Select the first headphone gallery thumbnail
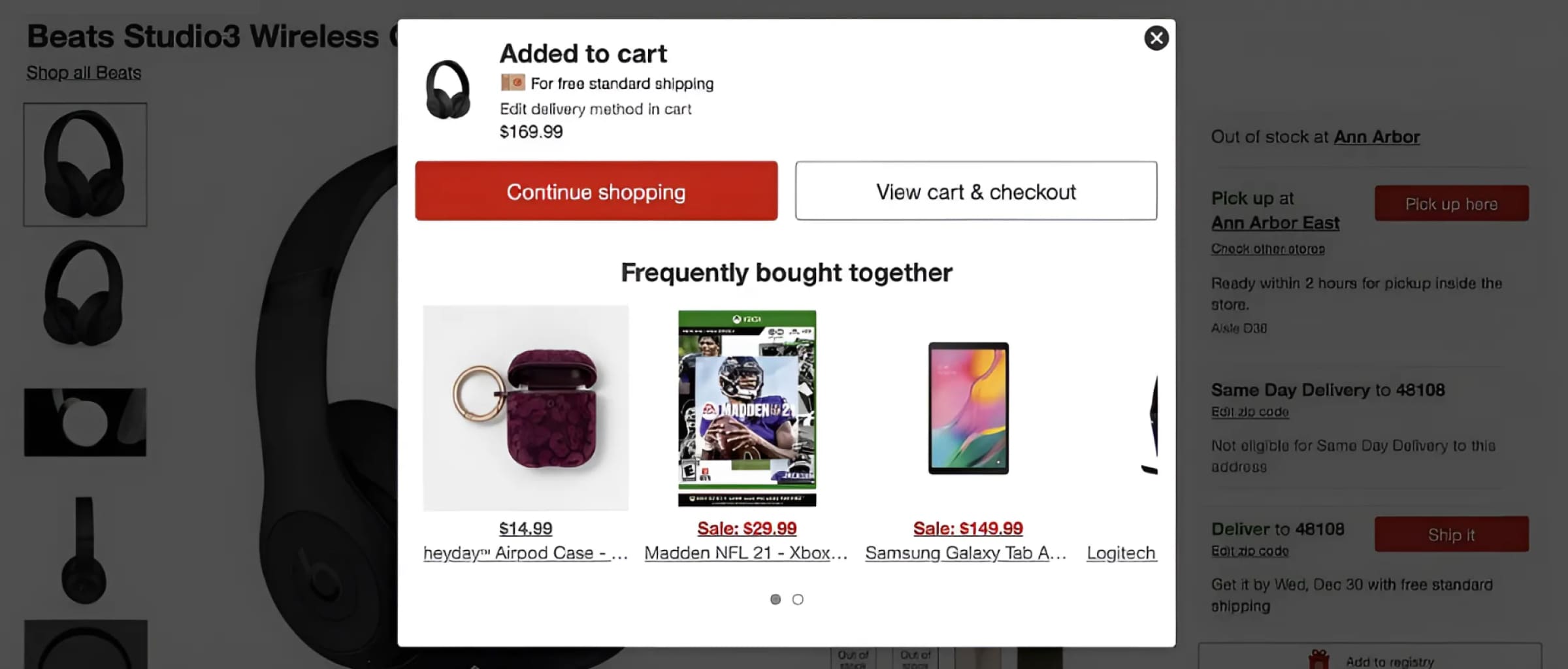The width and height of the screenshot is (1568, 669). [86, 165]
